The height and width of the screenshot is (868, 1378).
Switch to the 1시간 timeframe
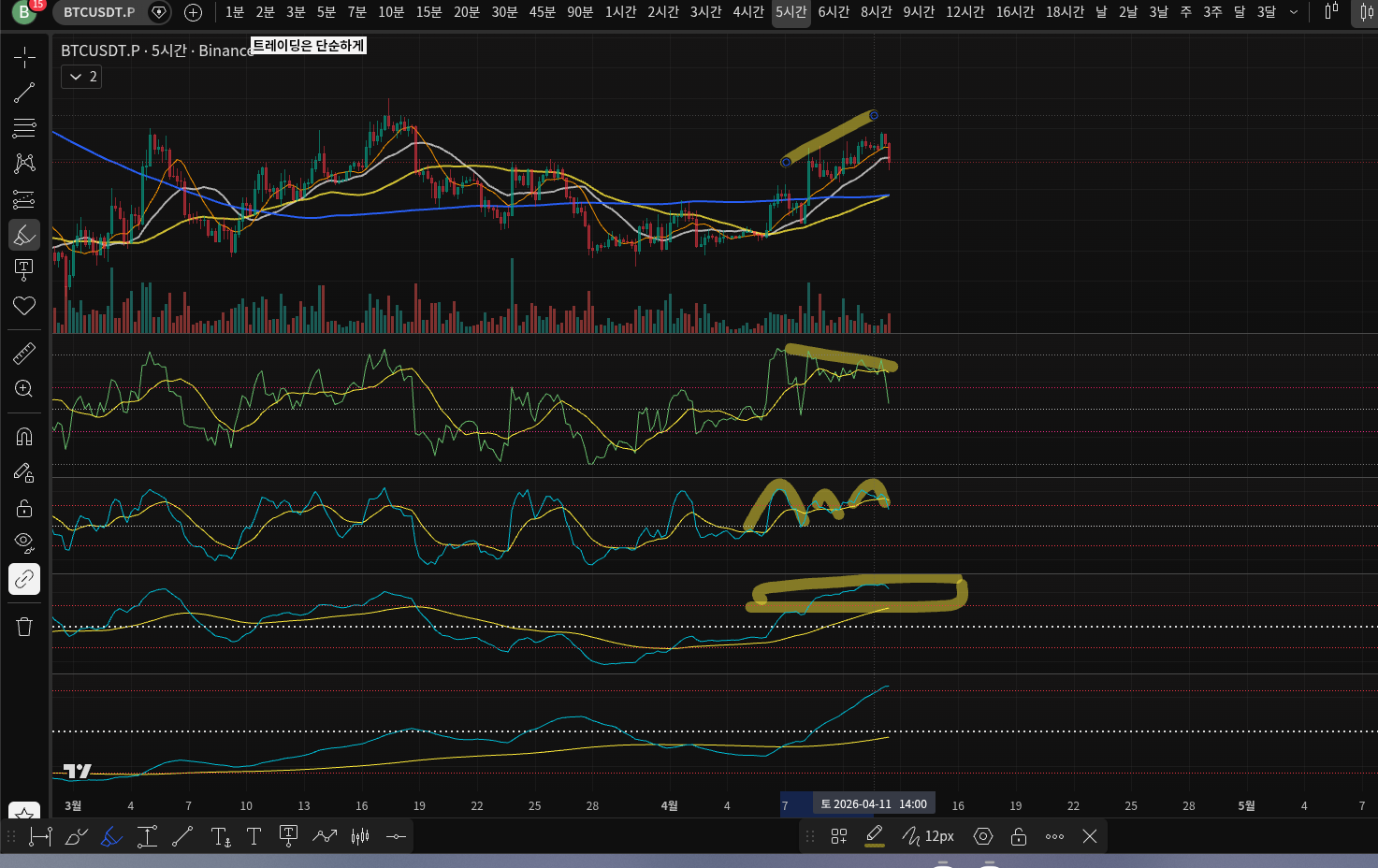tap(620, 12)
